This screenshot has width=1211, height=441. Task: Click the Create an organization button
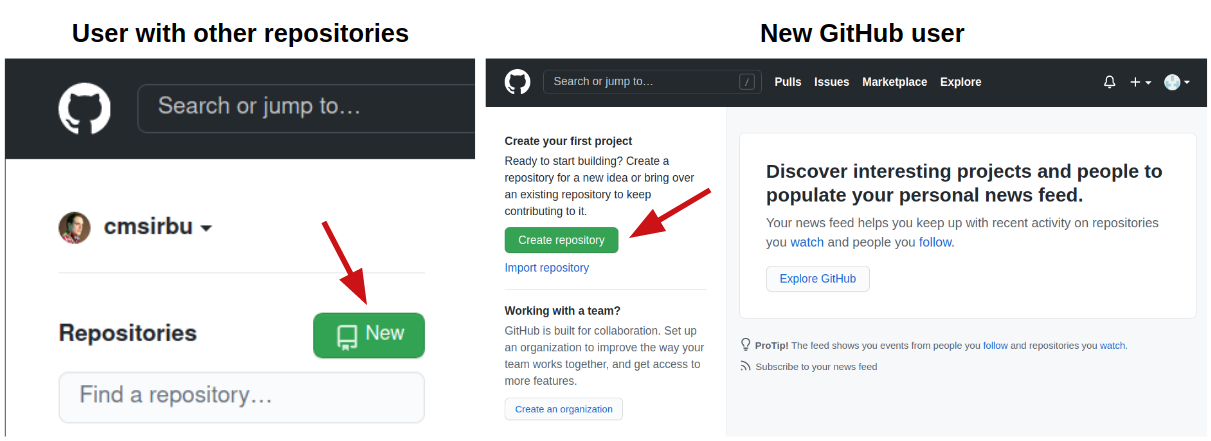563,409
